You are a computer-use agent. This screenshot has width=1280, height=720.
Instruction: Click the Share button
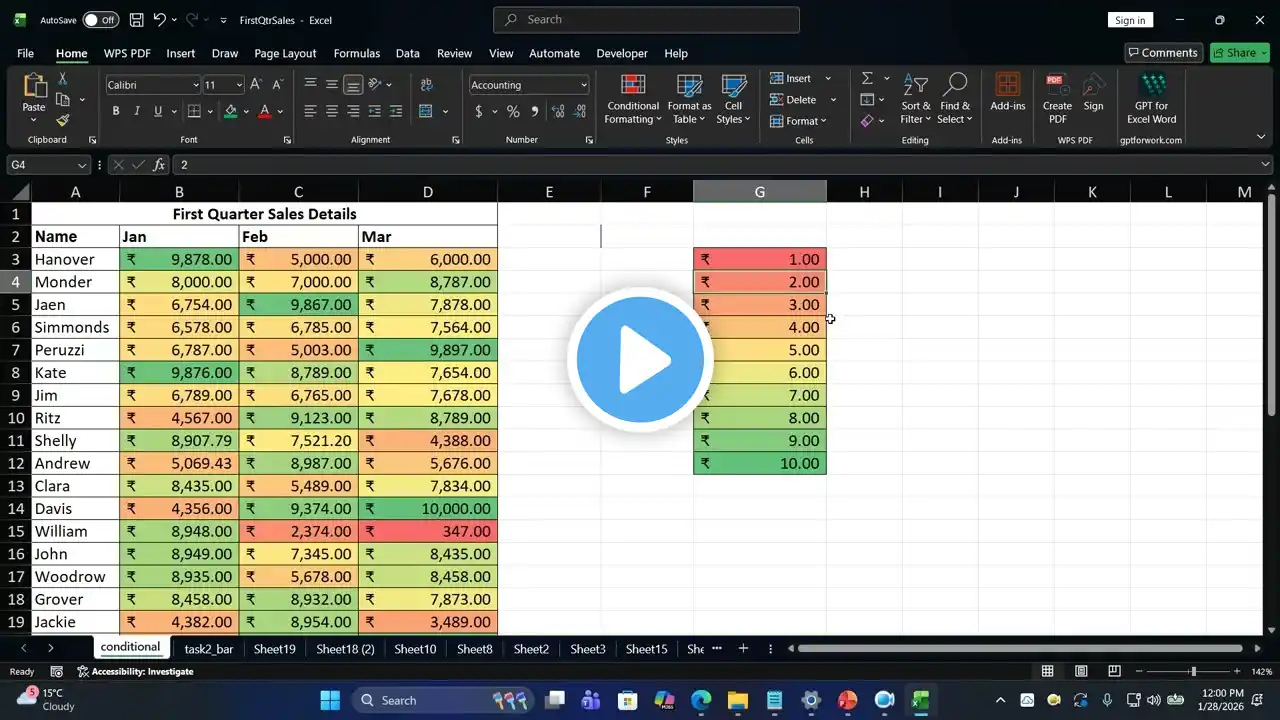click(1240, 53)
